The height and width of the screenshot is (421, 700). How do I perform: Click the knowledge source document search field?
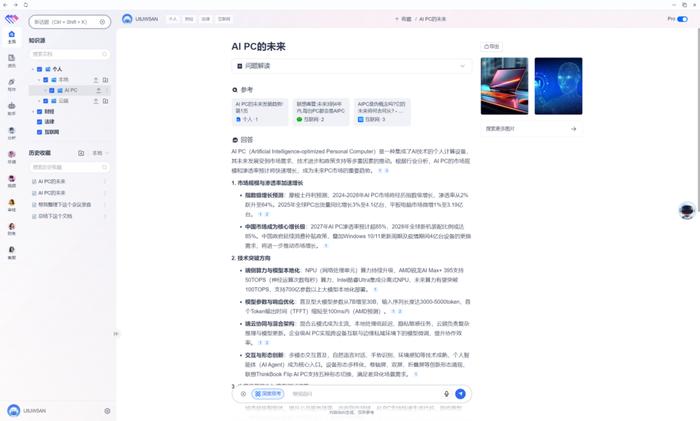(x=70, y=54)
